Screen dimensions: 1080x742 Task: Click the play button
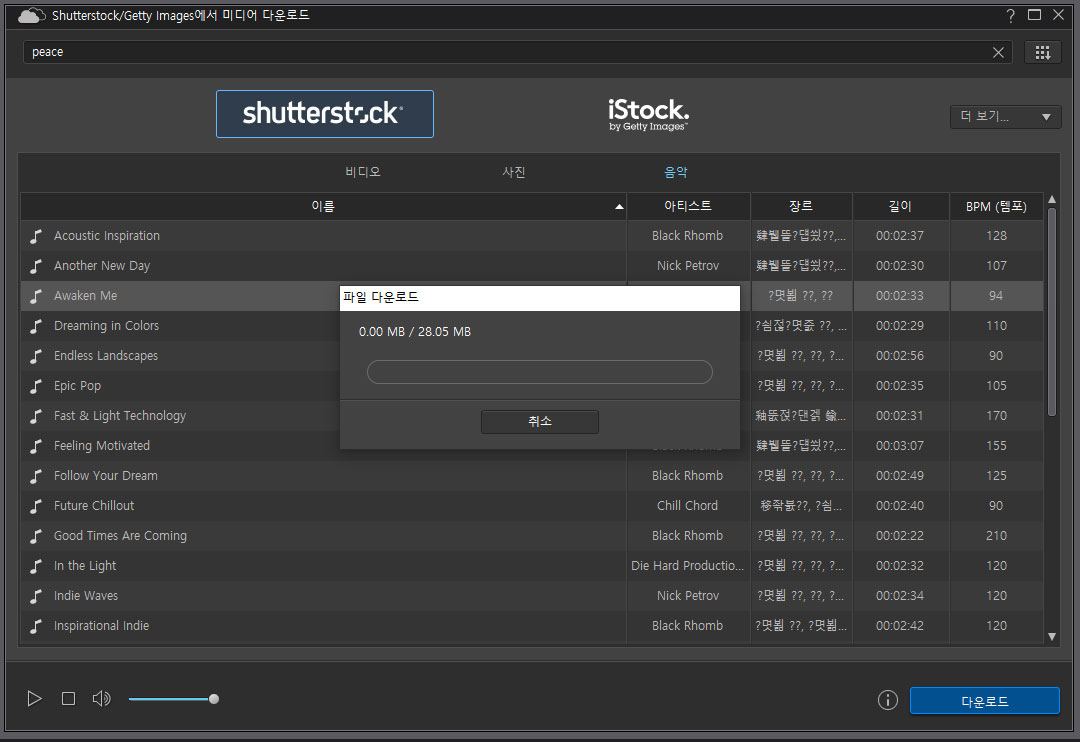pos(34,699)
